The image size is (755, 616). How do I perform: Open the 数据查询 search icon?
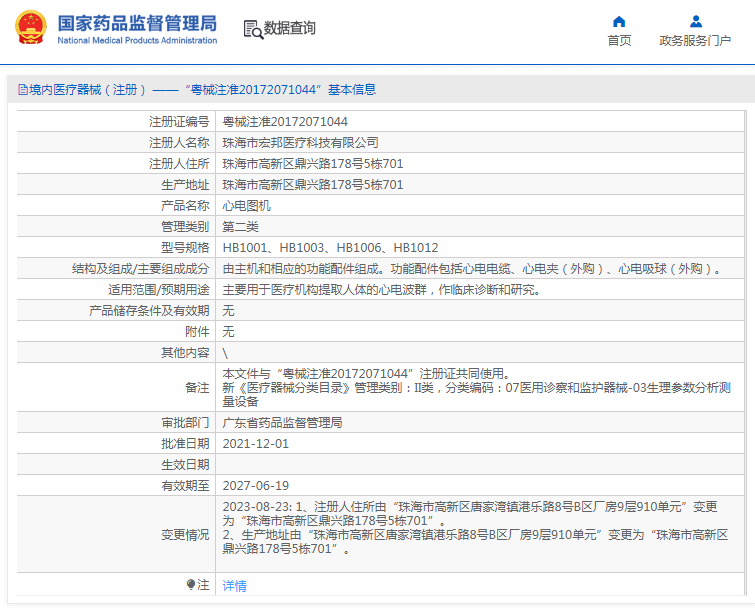tap(253, 29)
